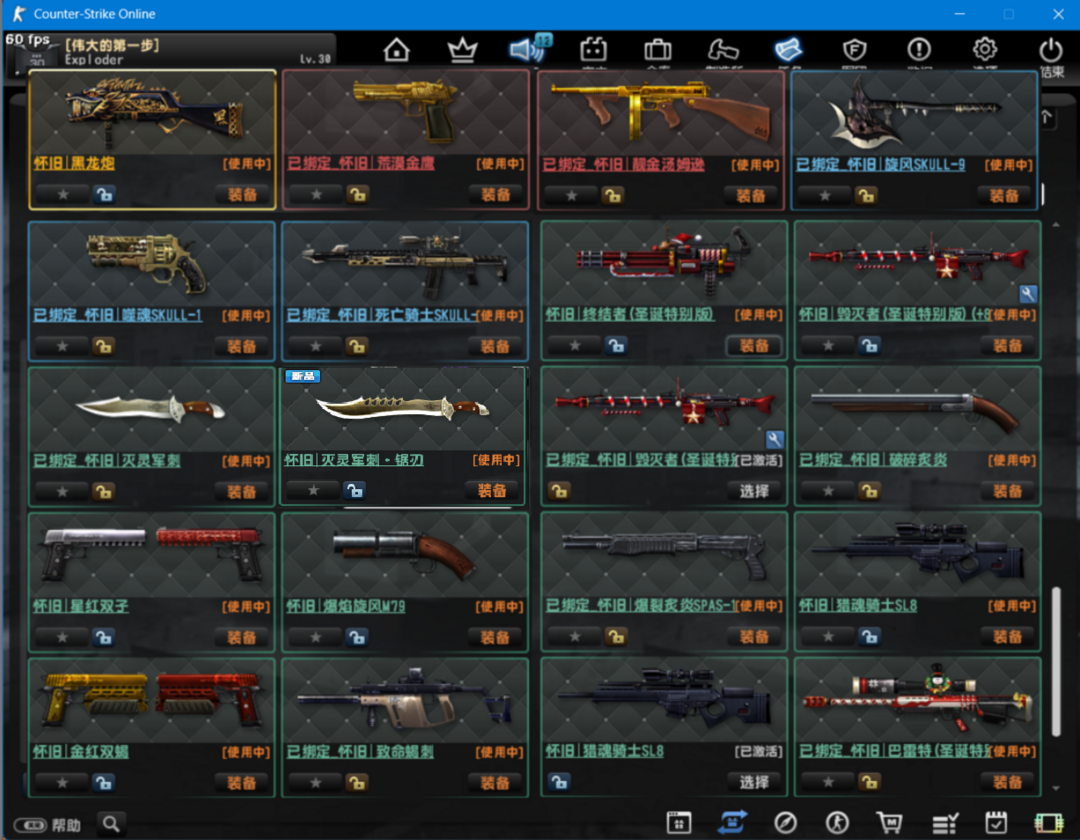Open the 已绑定_怀旧|荒漠金鹰 name link

click(360, 163)
